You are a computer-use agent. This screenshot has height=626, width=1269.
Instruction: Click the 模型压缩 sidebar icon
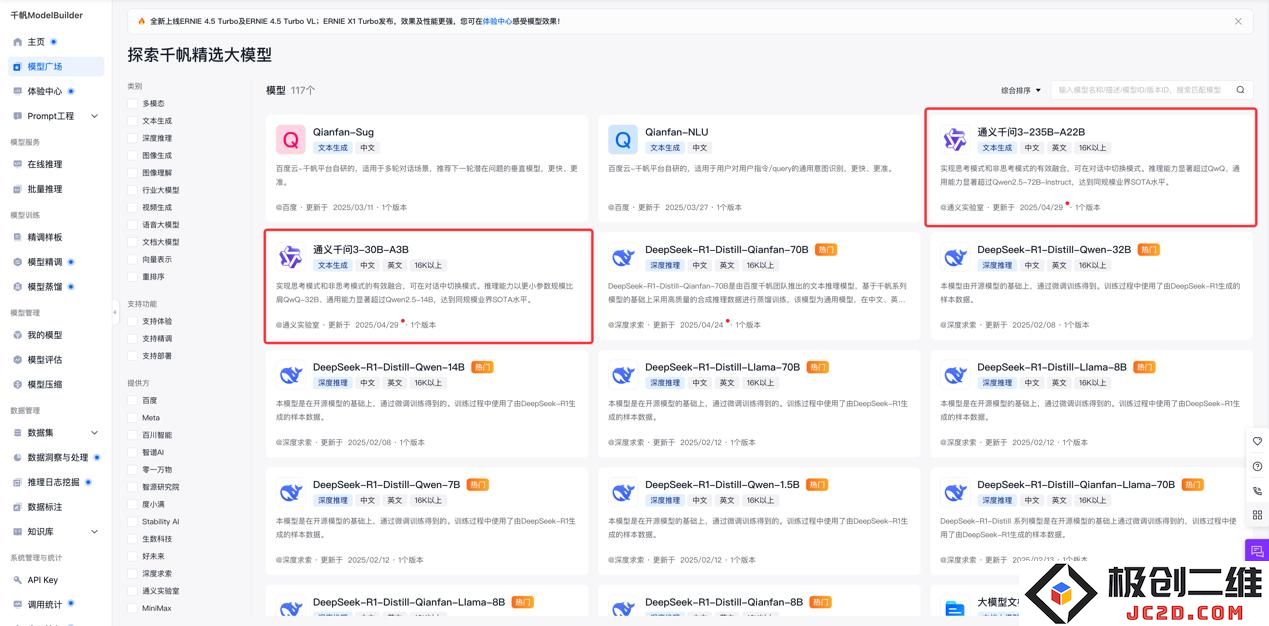[x=17, y=384]
